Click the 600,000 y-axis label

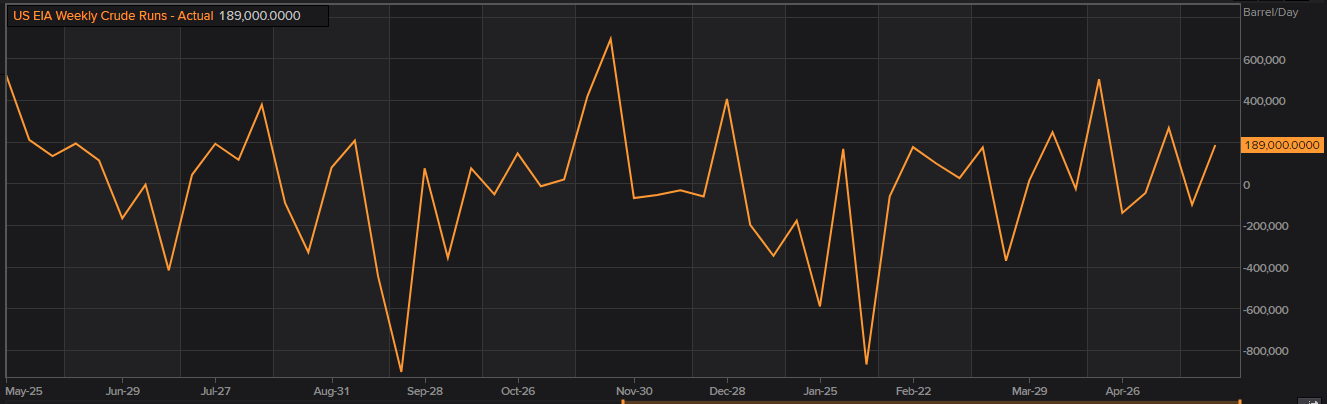(x=1264, y=60)
